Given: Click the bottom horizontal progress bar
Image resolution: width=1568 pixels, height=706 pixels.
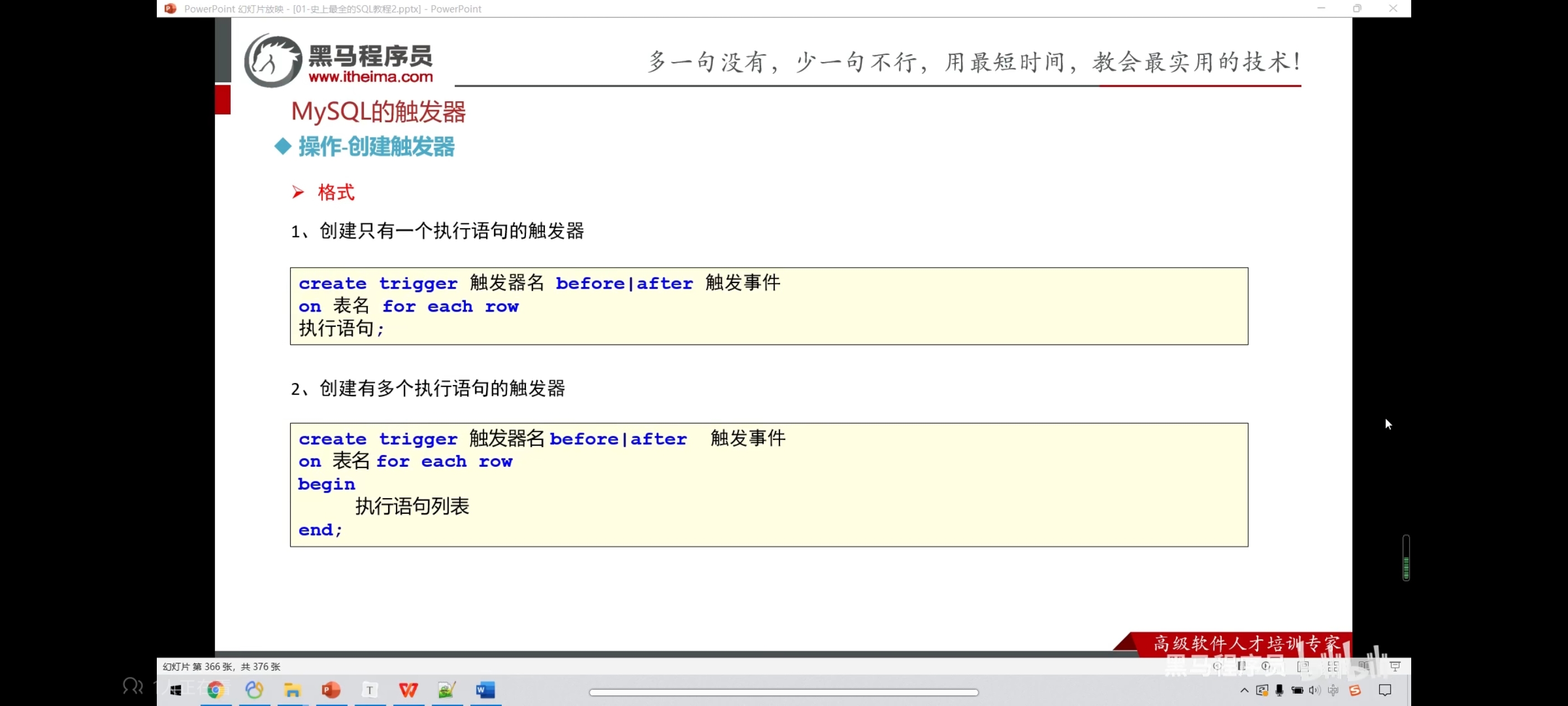Looking at the screenshot, I should pyautogui.click(x=783, y=692).
